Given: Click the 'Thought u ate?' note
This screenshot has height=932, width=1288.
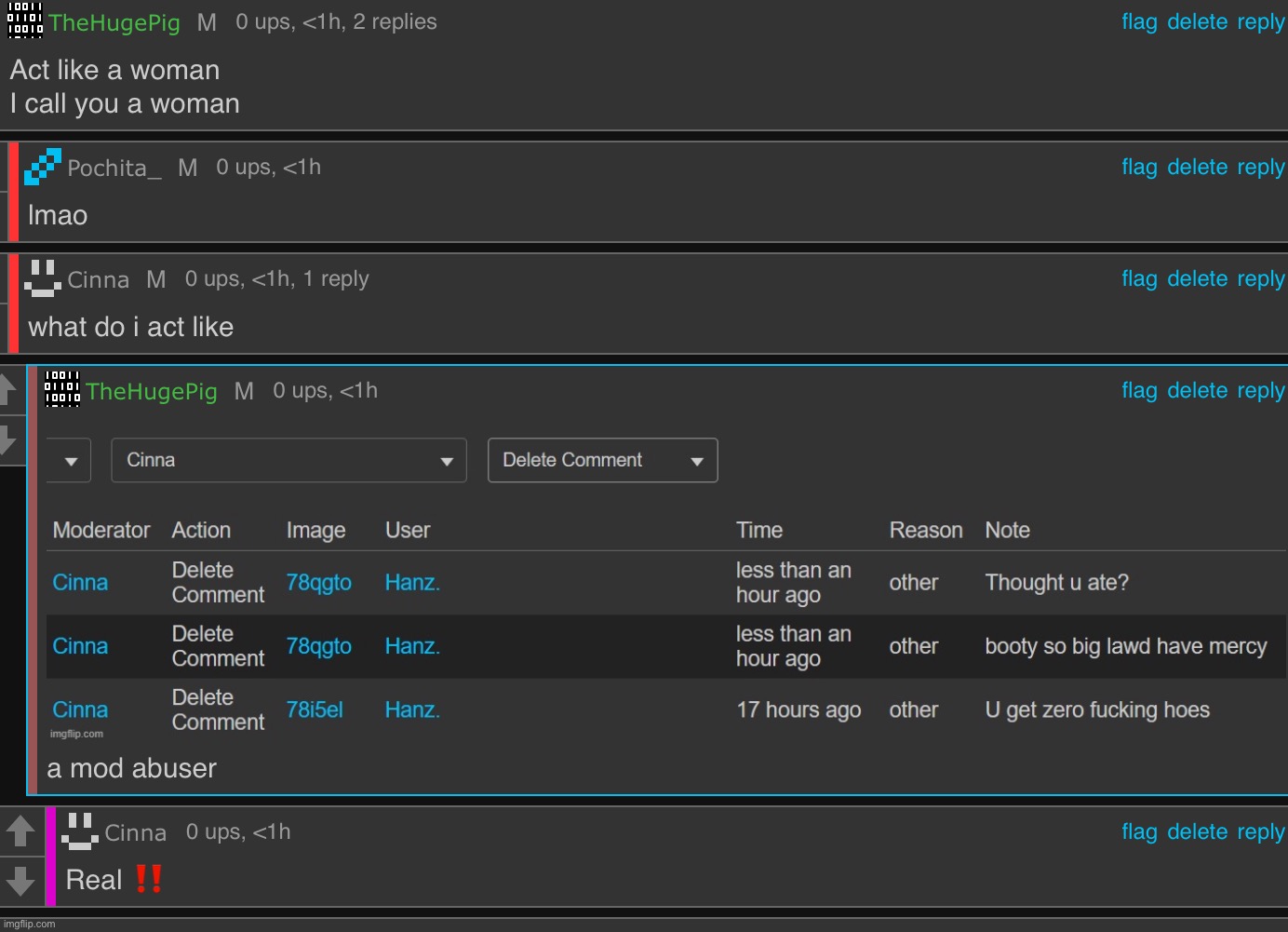Looking at the screenshot, I should coord(1056,583).
